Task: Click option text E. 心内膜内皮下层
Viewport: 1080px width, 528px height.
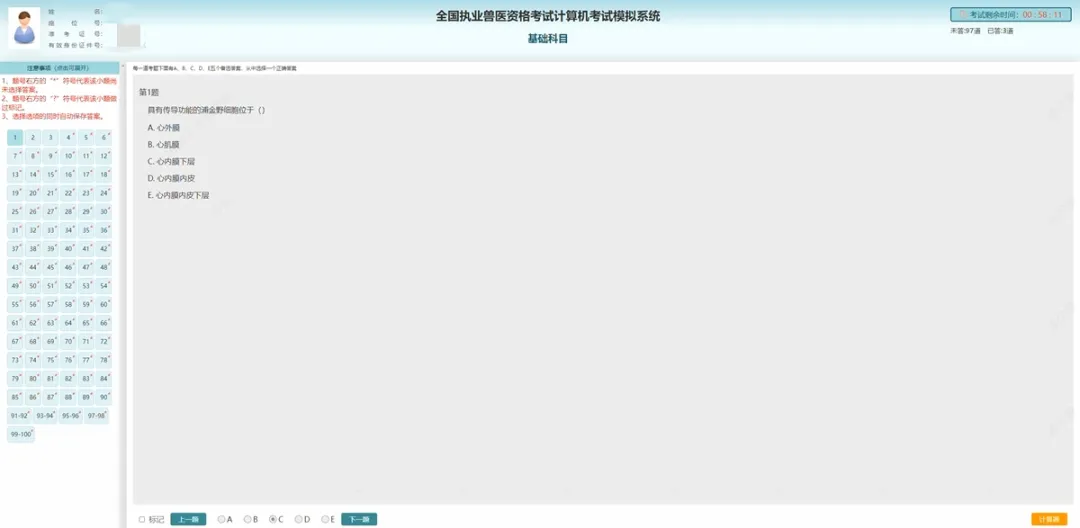Action: [x=178, y=196]
